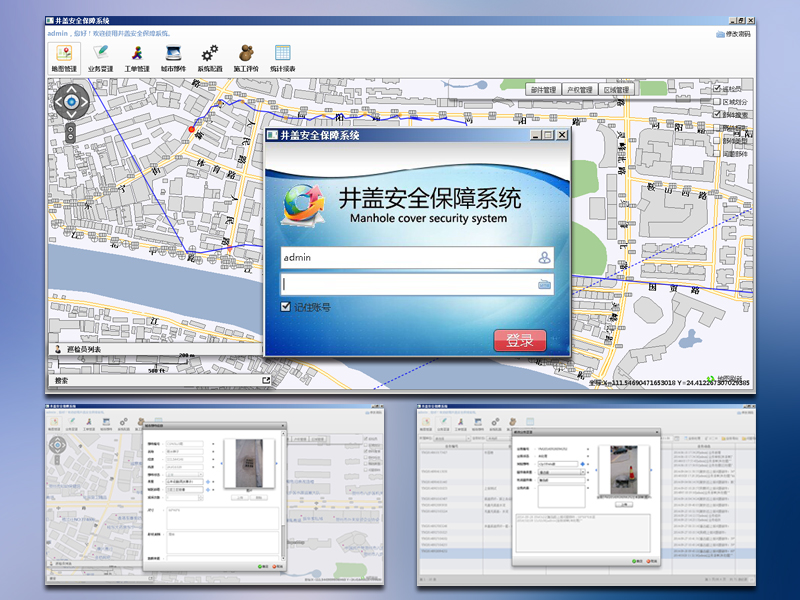Open the 业务受理 toolbar icon
This screenshot has height=600, width=800.
pos(101,58)
